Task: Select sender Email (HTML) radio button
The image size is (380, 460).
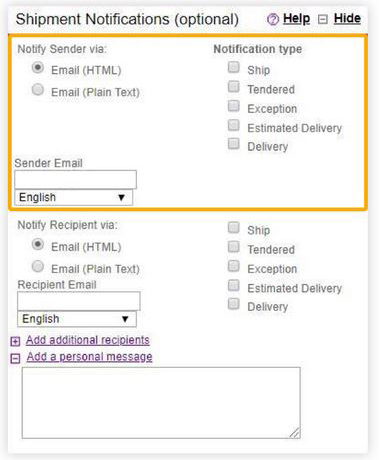Action: click(x=38, y=68)
